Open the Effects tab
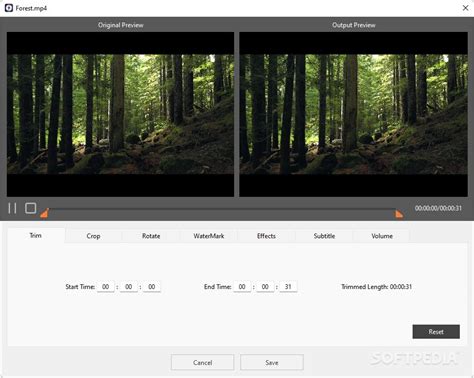This screenshot has width=474, height=378. 266,236
